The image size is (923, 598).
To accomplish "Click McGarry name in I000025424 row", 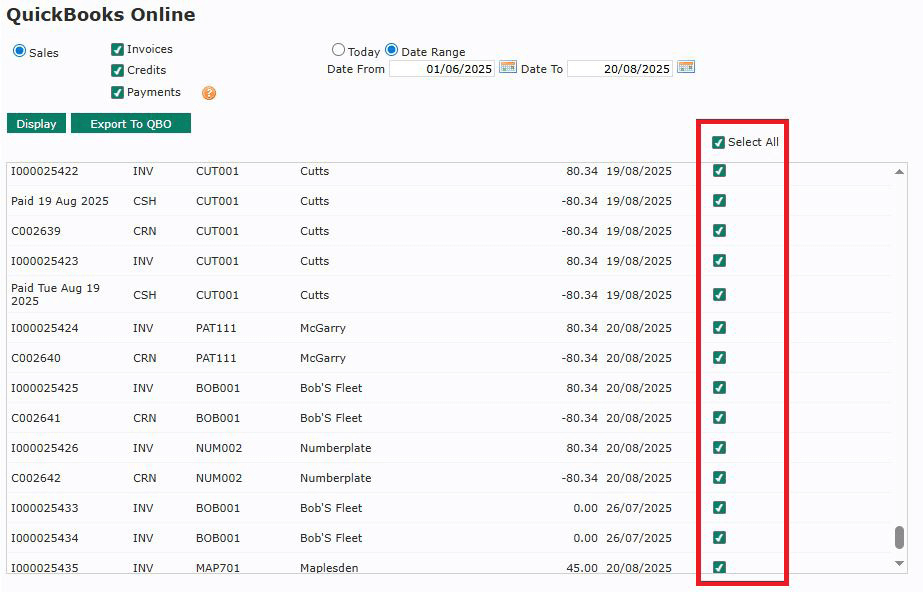I will pos(323,328).
